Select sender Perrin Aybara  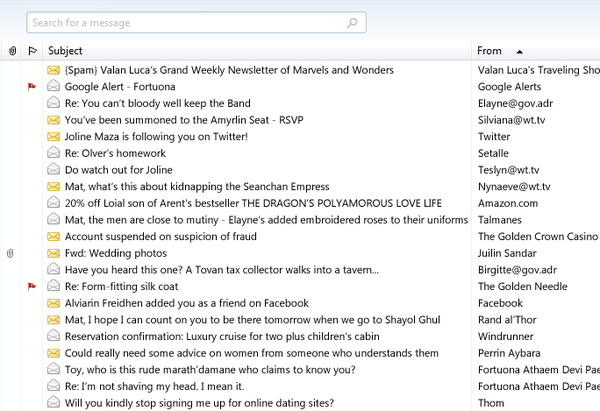(x=509, y=353)
